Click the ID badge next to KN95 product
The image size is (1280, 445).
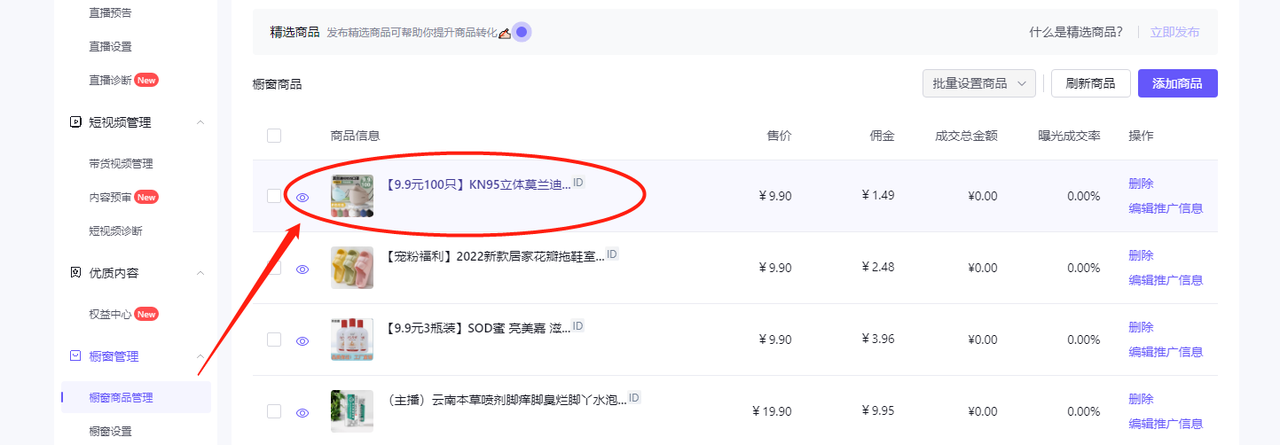578,183
